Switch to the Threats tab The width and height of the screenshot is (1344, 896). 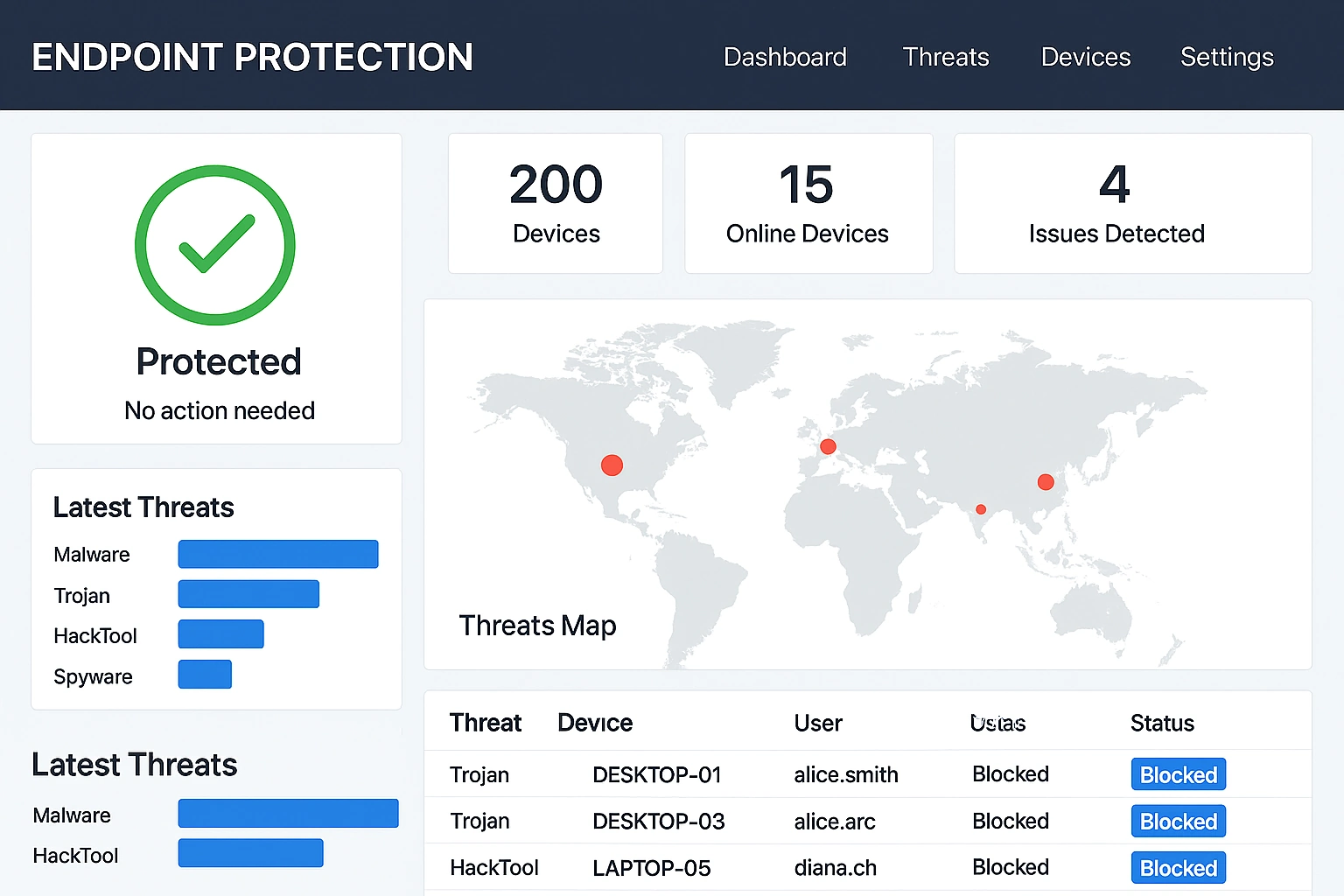946,56
